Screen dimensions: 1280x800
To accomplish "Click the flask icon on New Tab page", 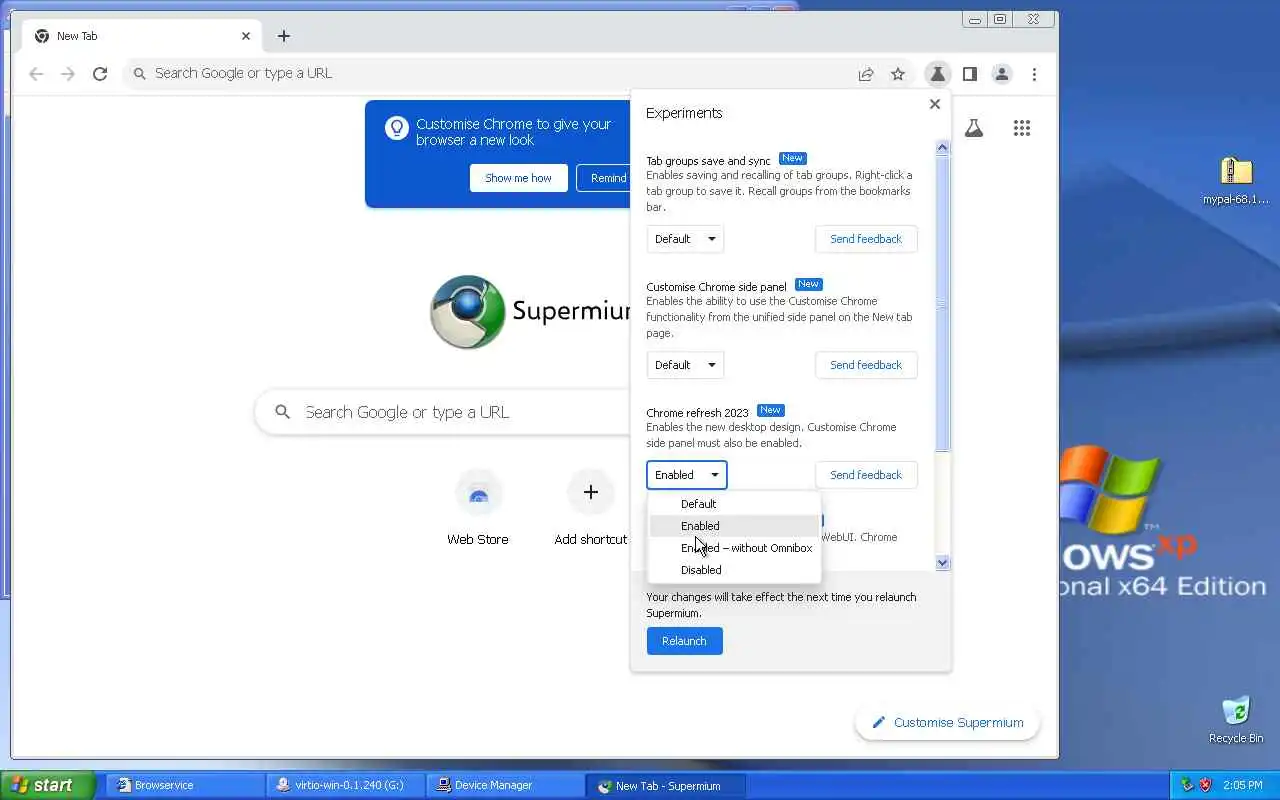I will 974,128.
